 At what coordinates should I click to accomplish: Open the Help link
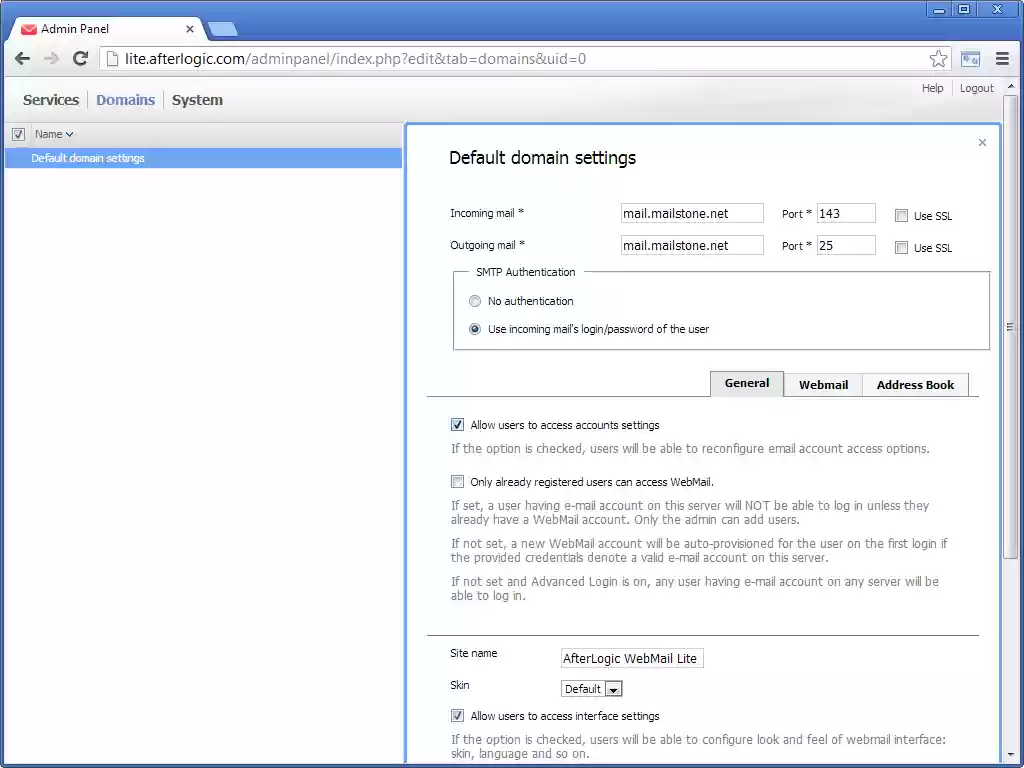point(932,88)
